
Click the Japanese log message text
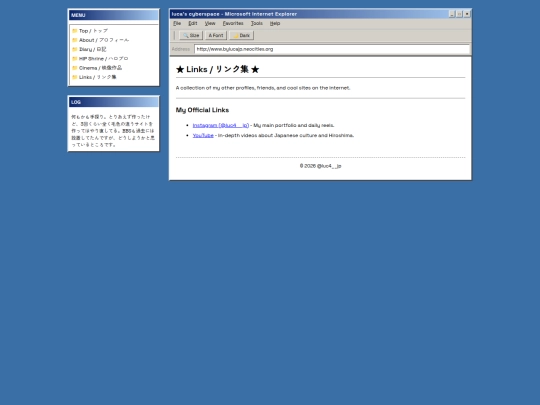coord(113,131)
